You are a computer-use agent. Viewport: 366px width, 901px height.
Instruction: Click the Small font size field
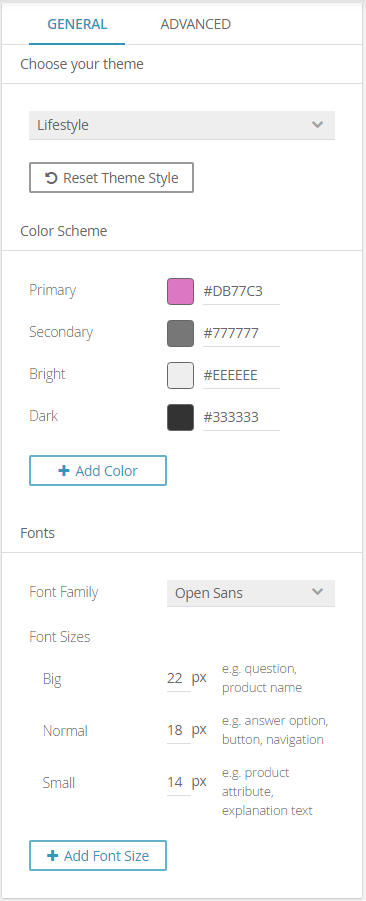pyautogui.click(x=178, y=782)
